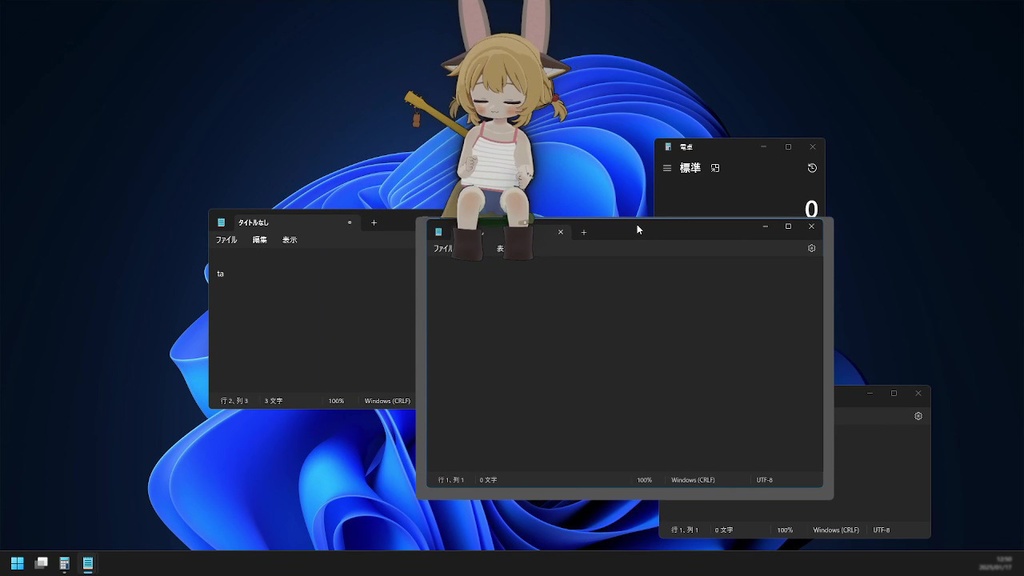Add new tab in タイトルなし Notepad window
Screen dimensions: 1024x576
[374, 223]
